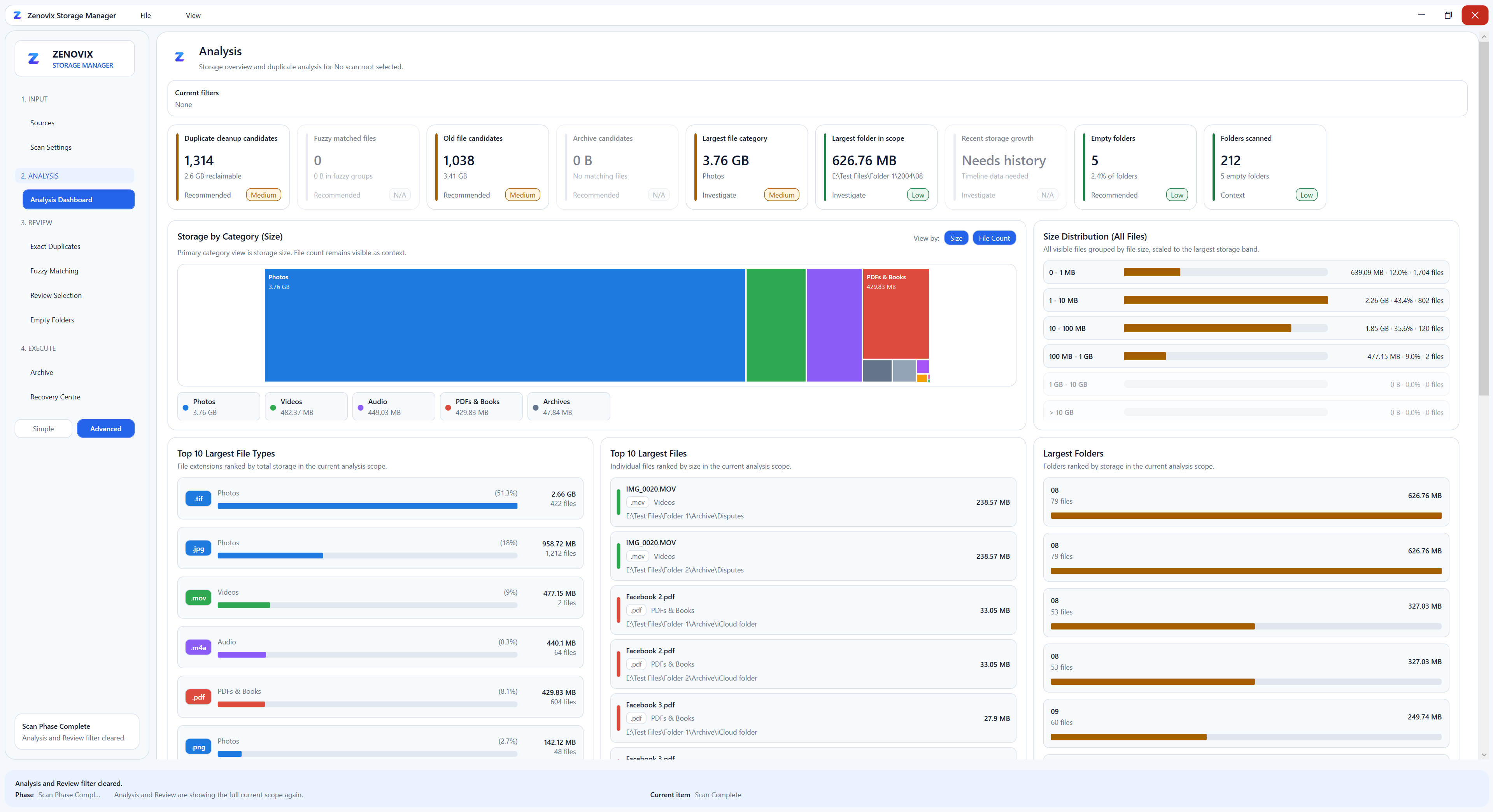
Task: Click the Medium badge on Old file candidates
Action: click(522, 195)
